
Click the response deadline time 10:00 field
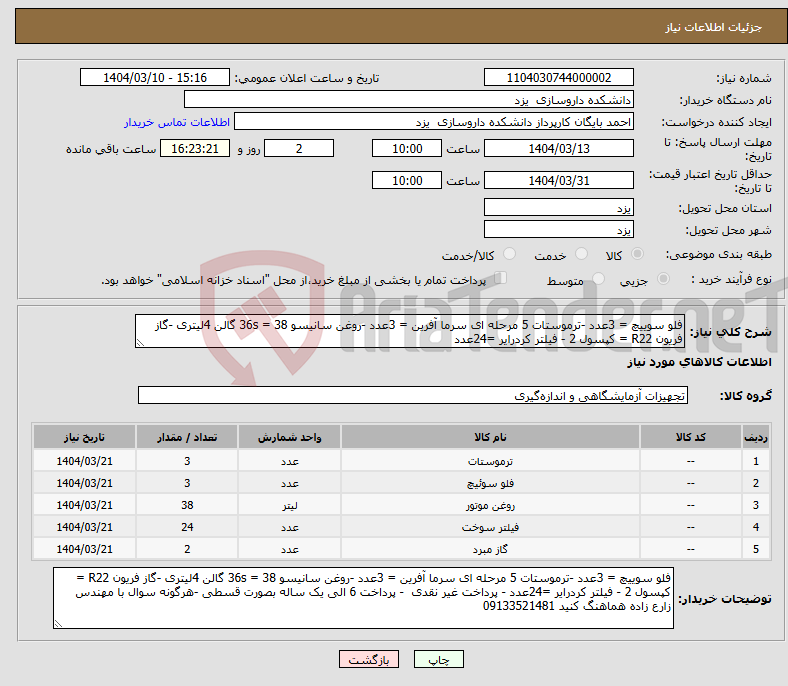407,149
